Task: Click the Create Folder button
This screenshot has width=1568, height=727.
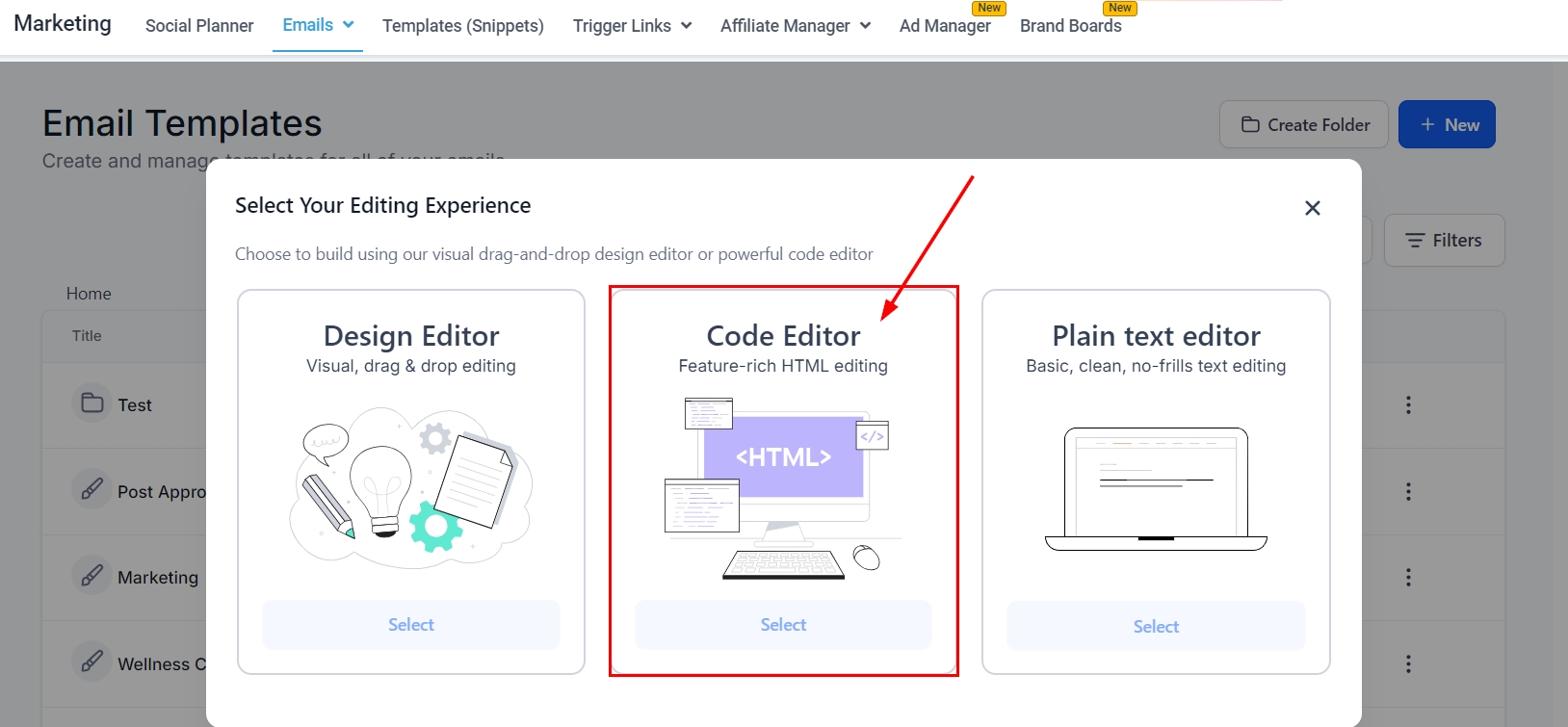Action: pos(1304,124)
